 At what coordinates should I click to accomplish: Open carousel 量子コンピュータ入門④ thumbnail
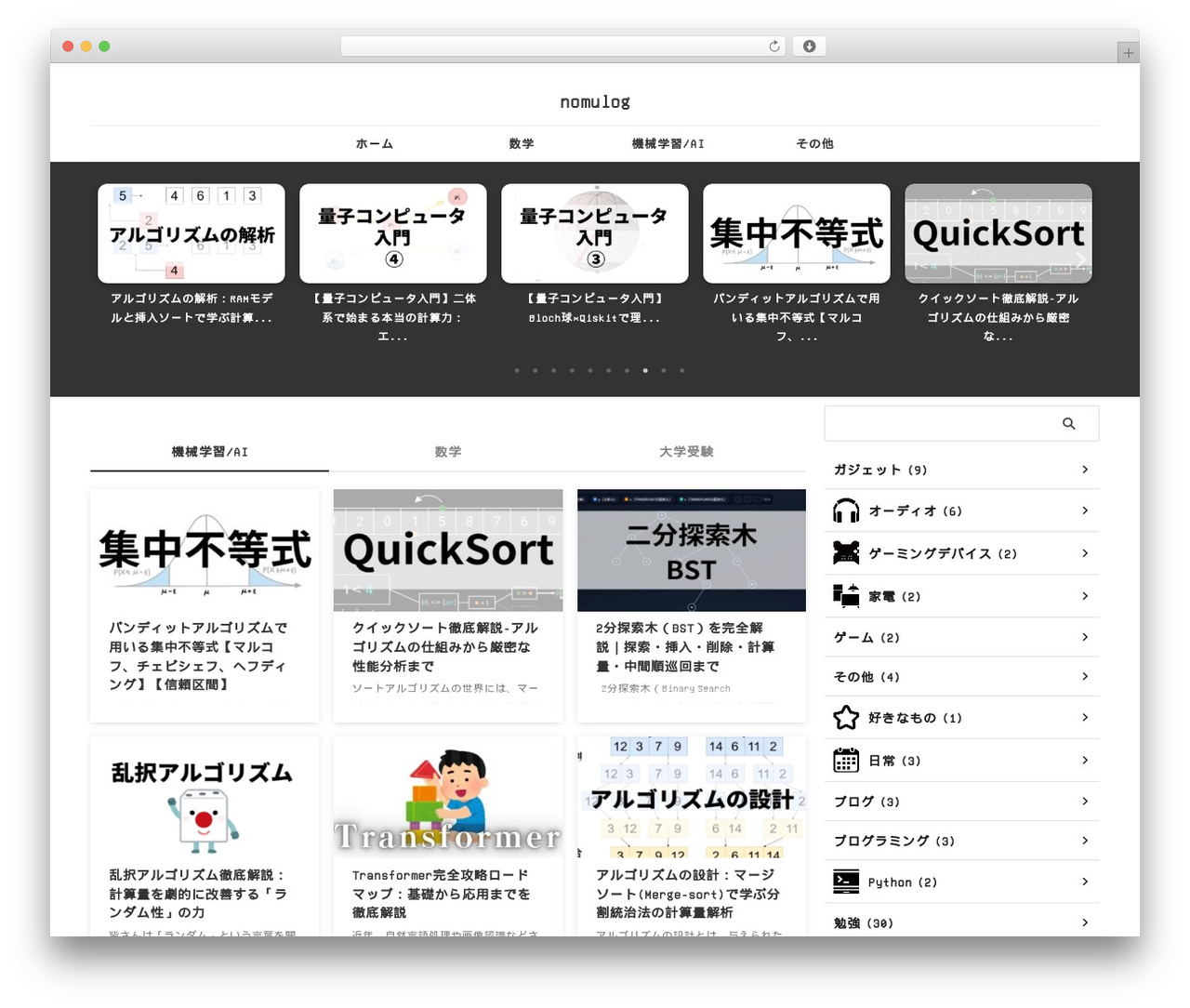393,233
